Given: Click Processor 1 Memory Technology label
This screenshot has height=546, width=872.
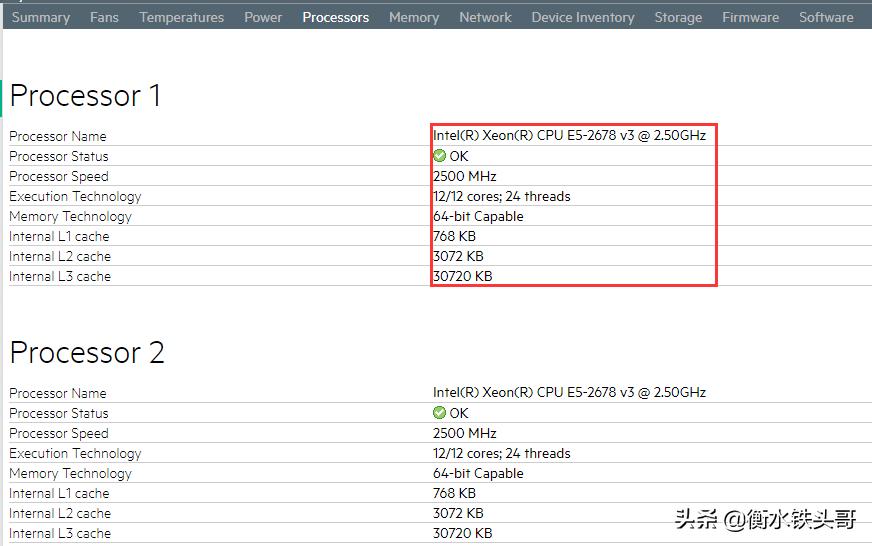Looking at the screenshot, I should click(x=71, y=216).
